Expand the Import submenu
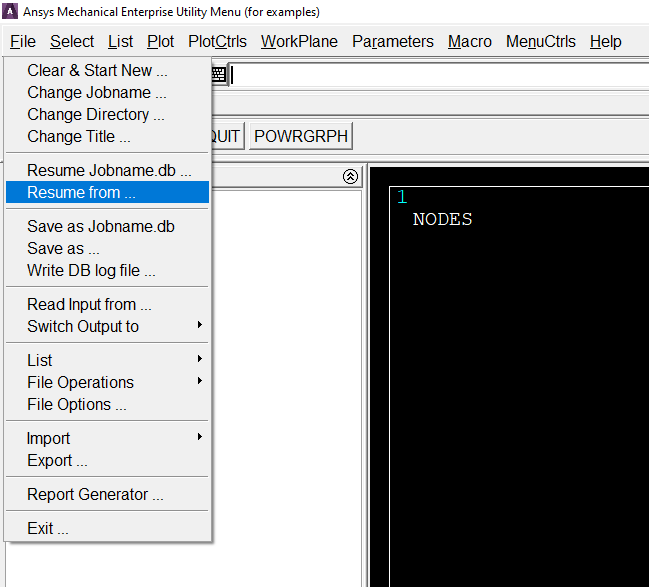The image size is (649, 587). click(x=107, y=438)
